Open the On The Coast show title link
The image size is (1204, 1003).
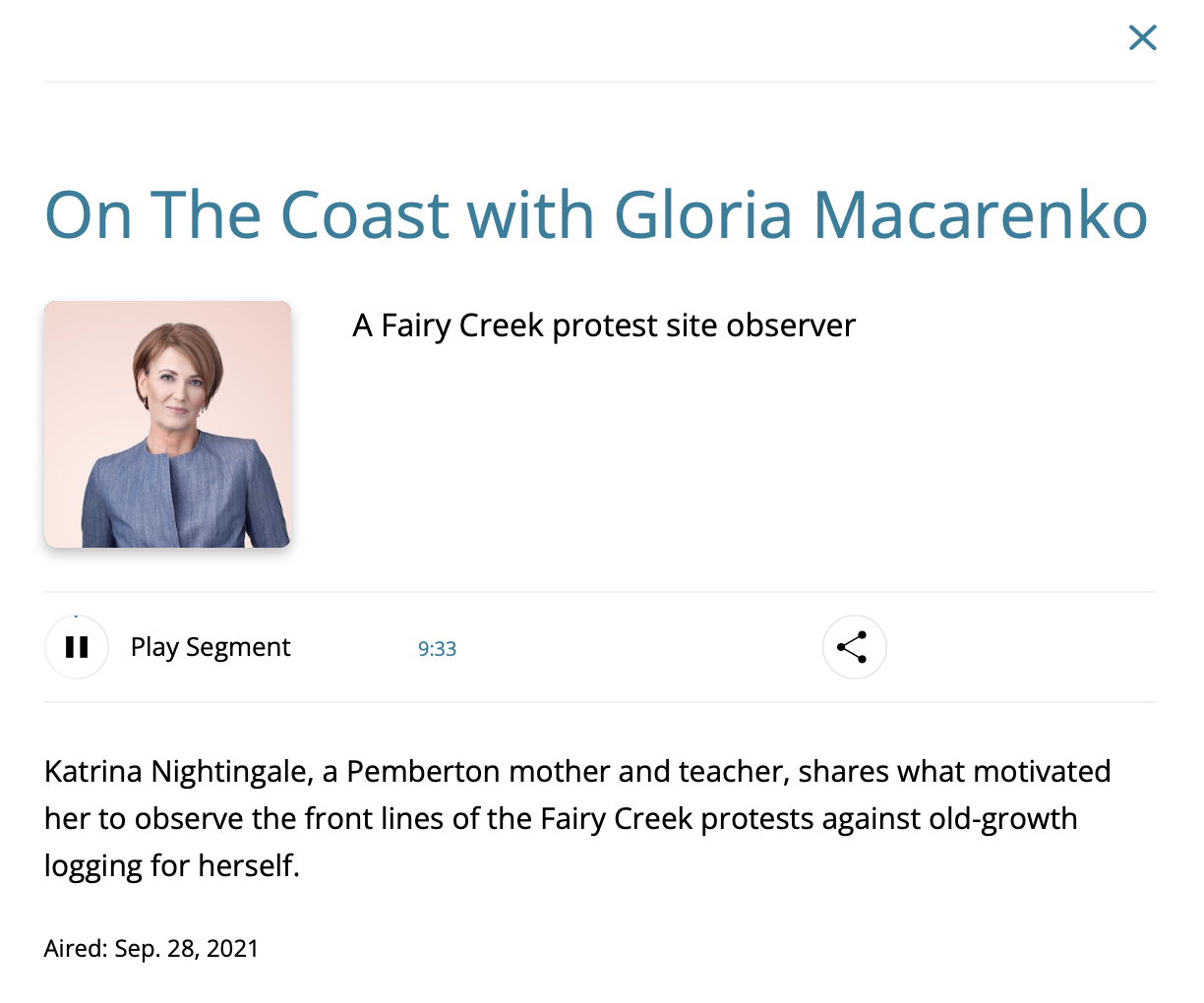pos(595,214)
